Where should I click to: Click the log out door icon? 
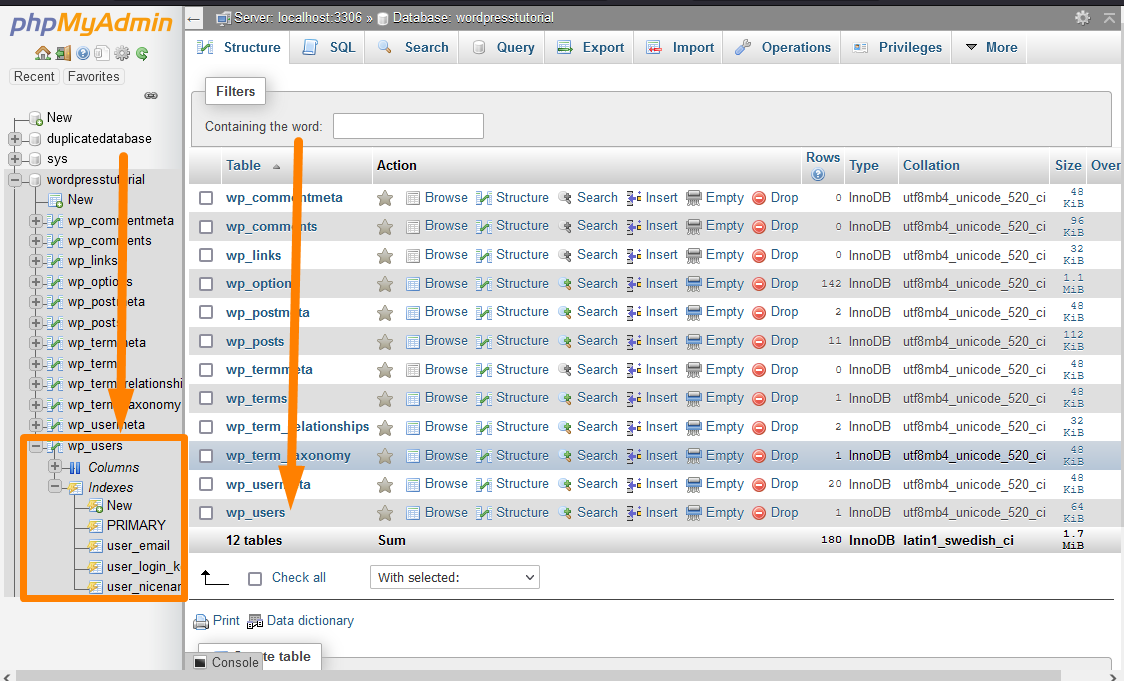(x=64, y=53)
